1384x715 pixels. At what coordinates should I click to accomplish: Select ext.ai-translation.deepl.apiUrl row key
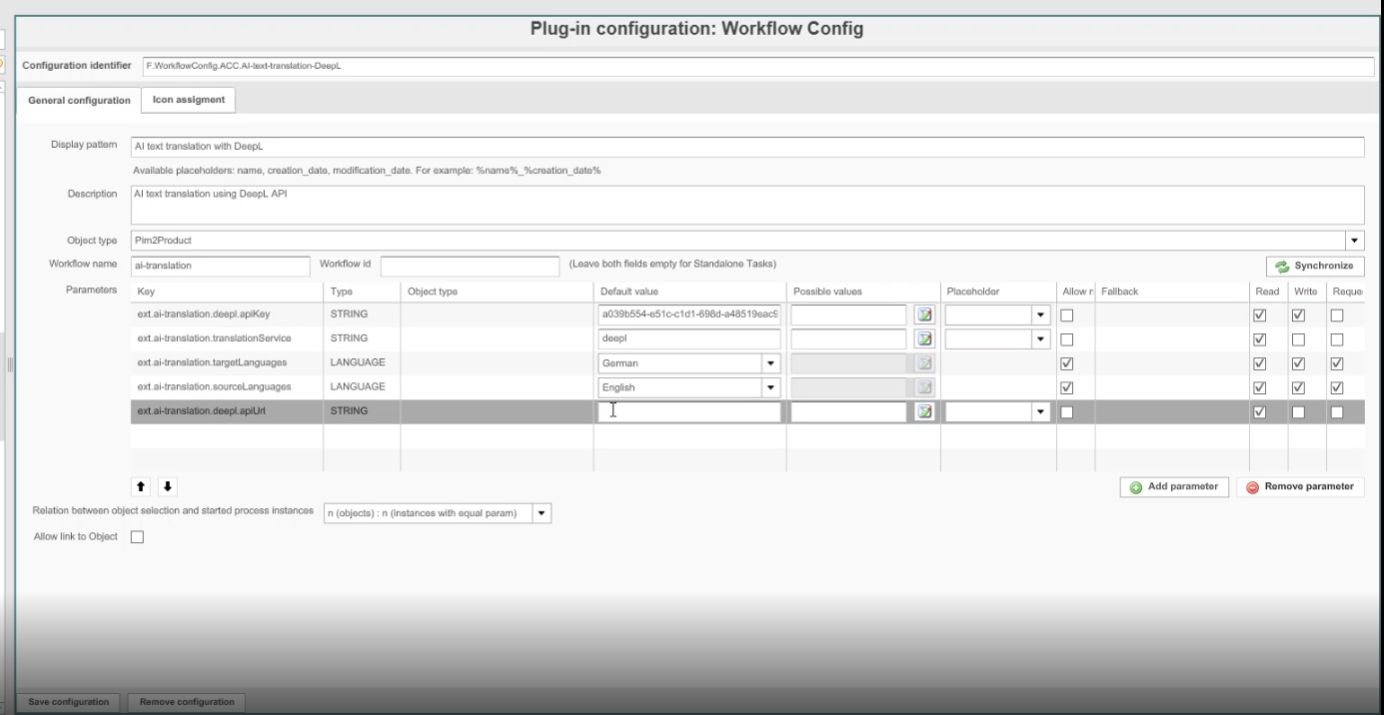click(202, 411)
